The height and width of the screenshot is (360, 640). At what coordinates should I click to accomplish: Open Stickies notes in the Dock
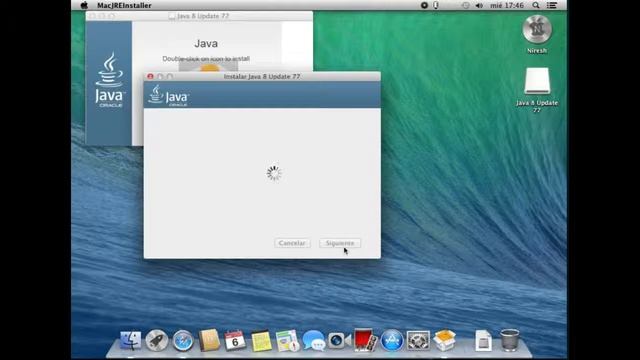tap(261, 340)
